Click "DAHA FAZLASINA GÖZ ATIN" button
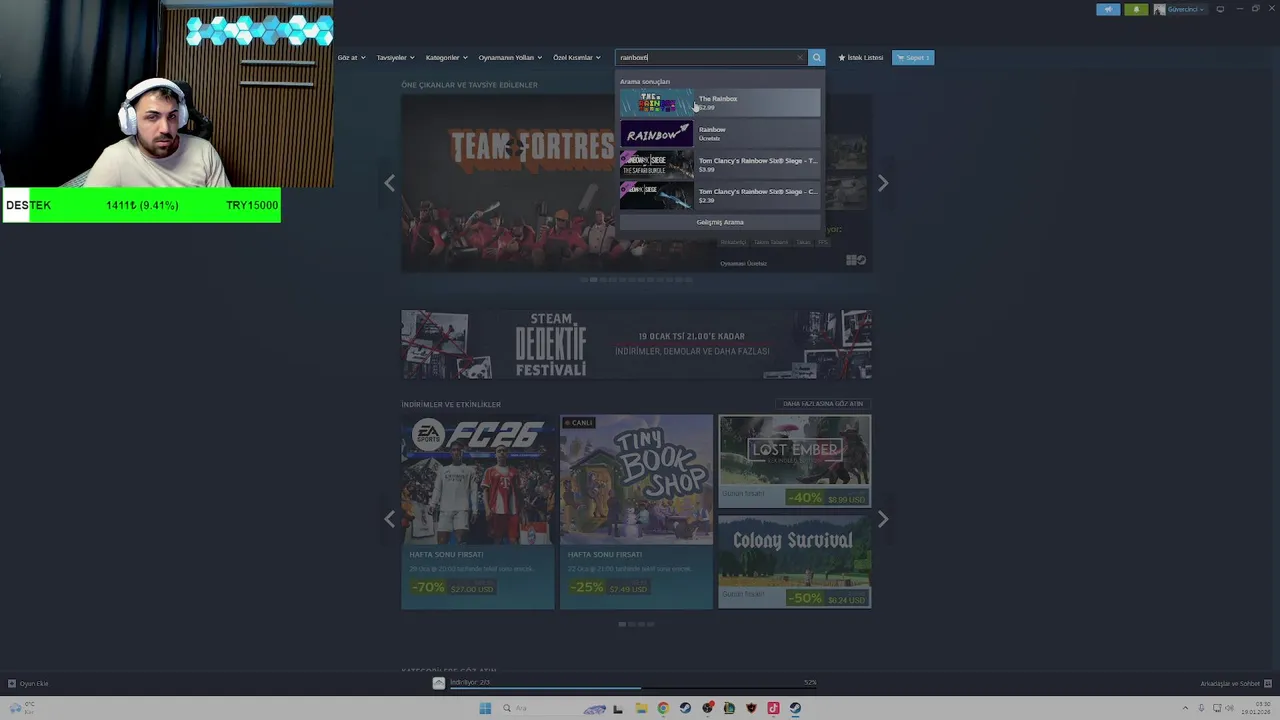1280x720 pixels. coord(823,404)
